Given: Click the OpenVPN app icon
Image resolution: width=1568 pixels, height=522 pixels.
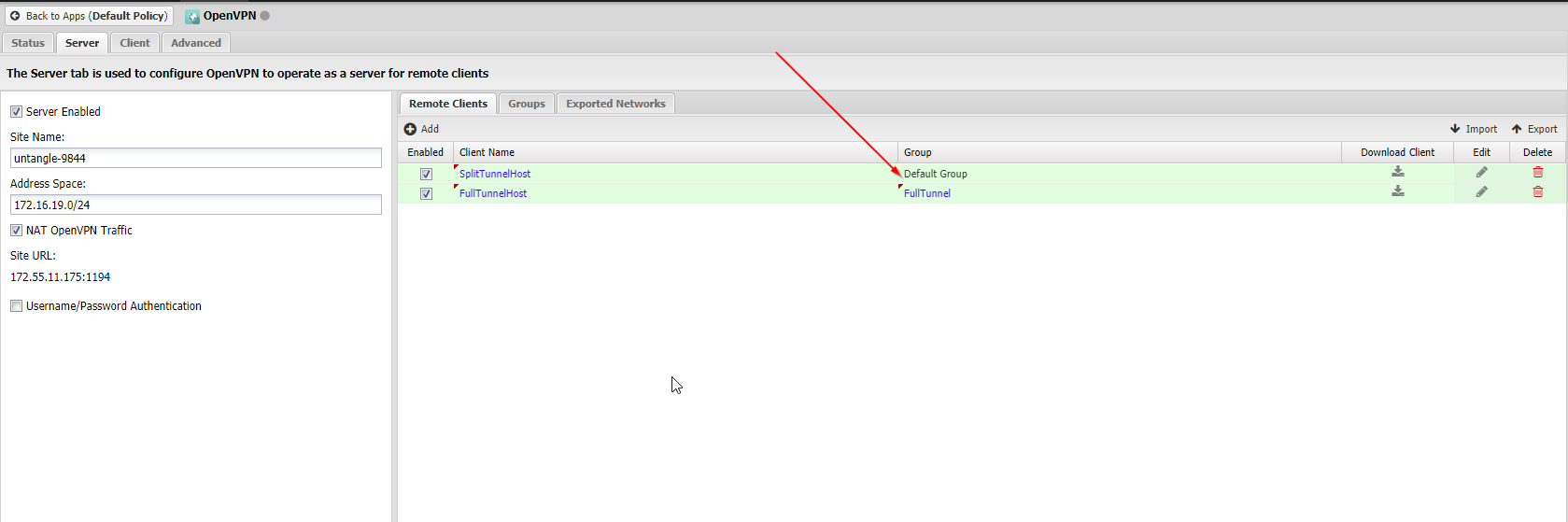Looking at the screenshot, I should coord(192,16).
